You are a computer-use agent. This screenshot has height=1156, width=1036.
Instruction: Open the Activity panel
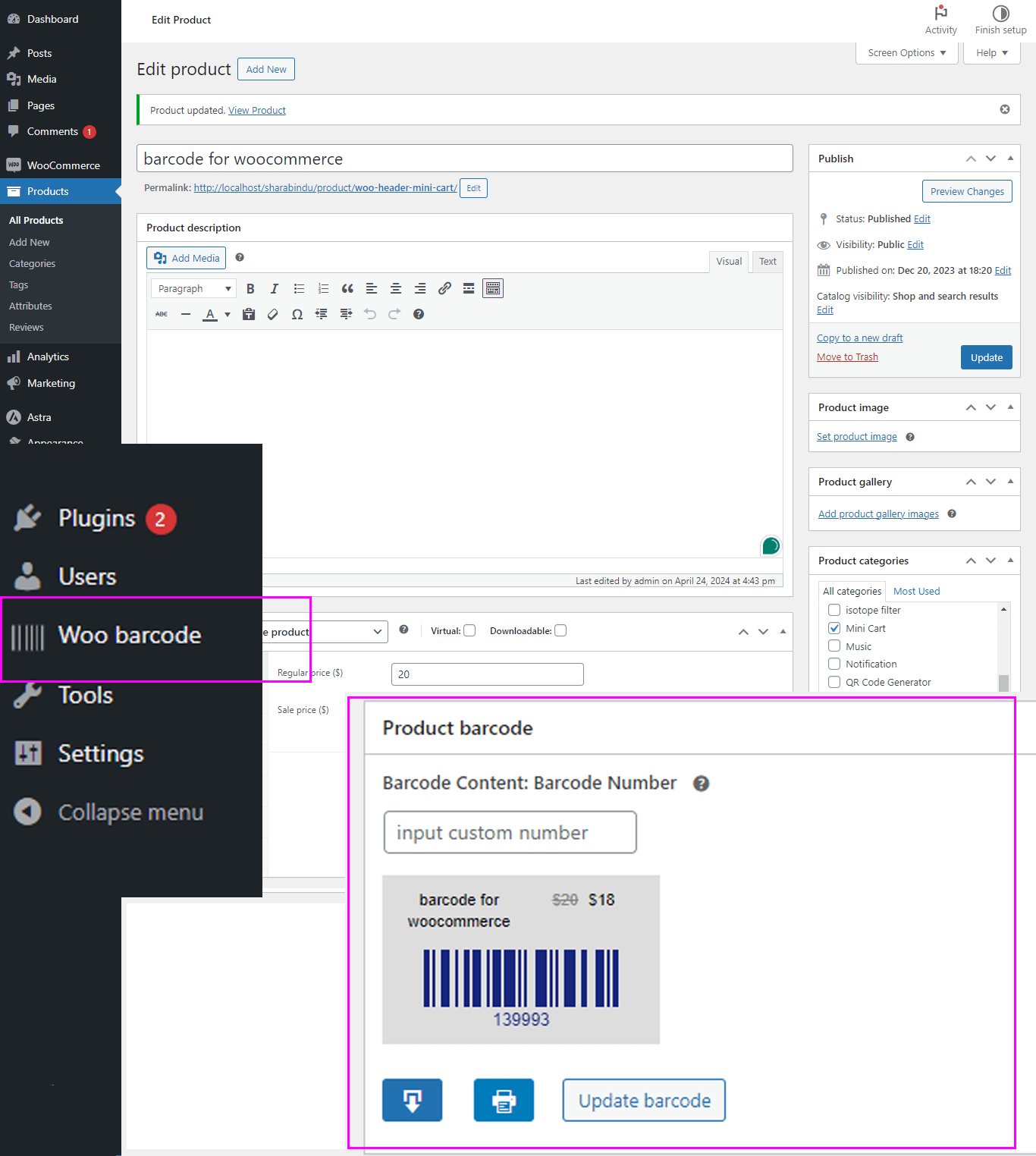coord(941,20)
